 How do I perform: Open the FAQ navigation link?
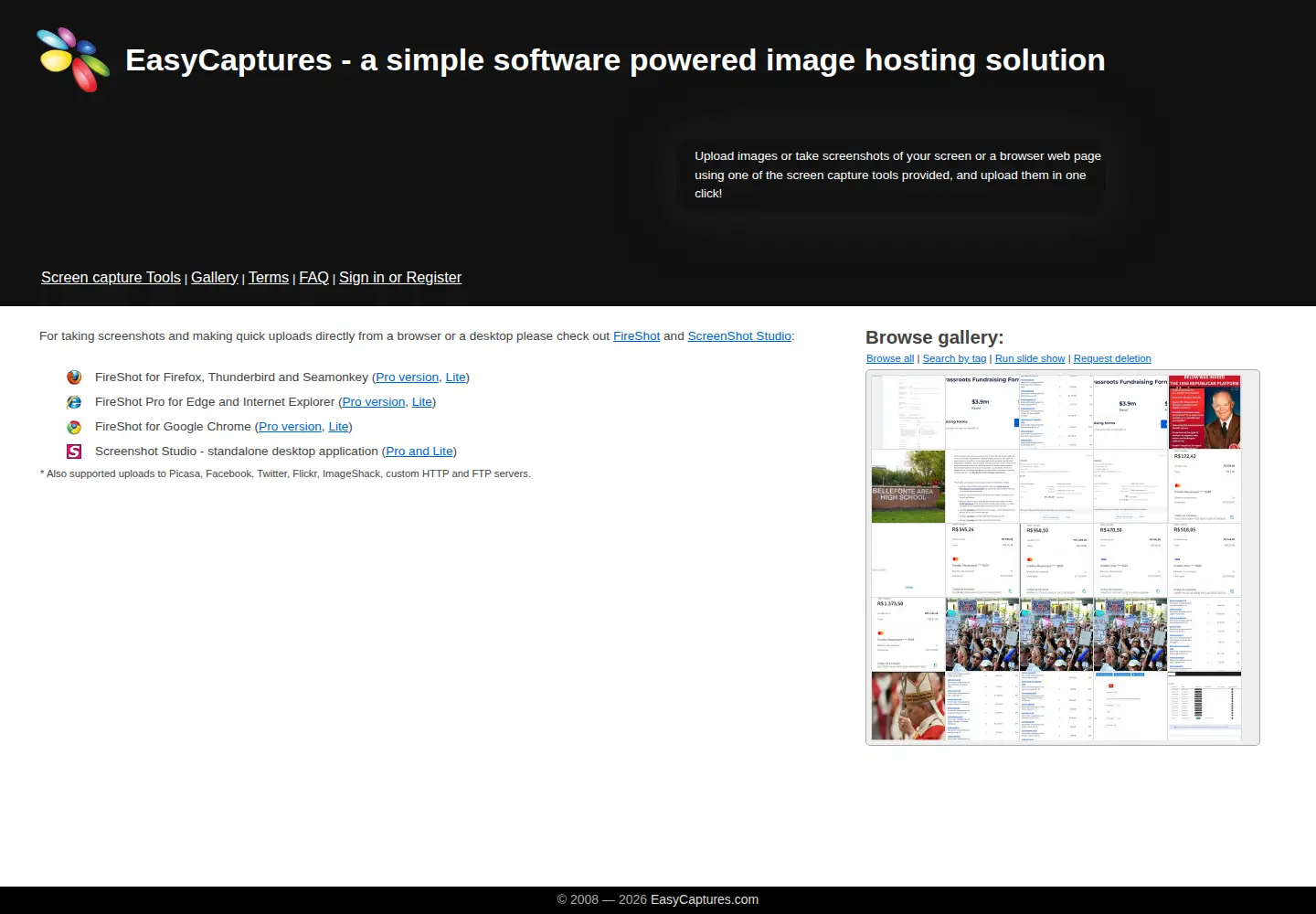coord(313,277)
